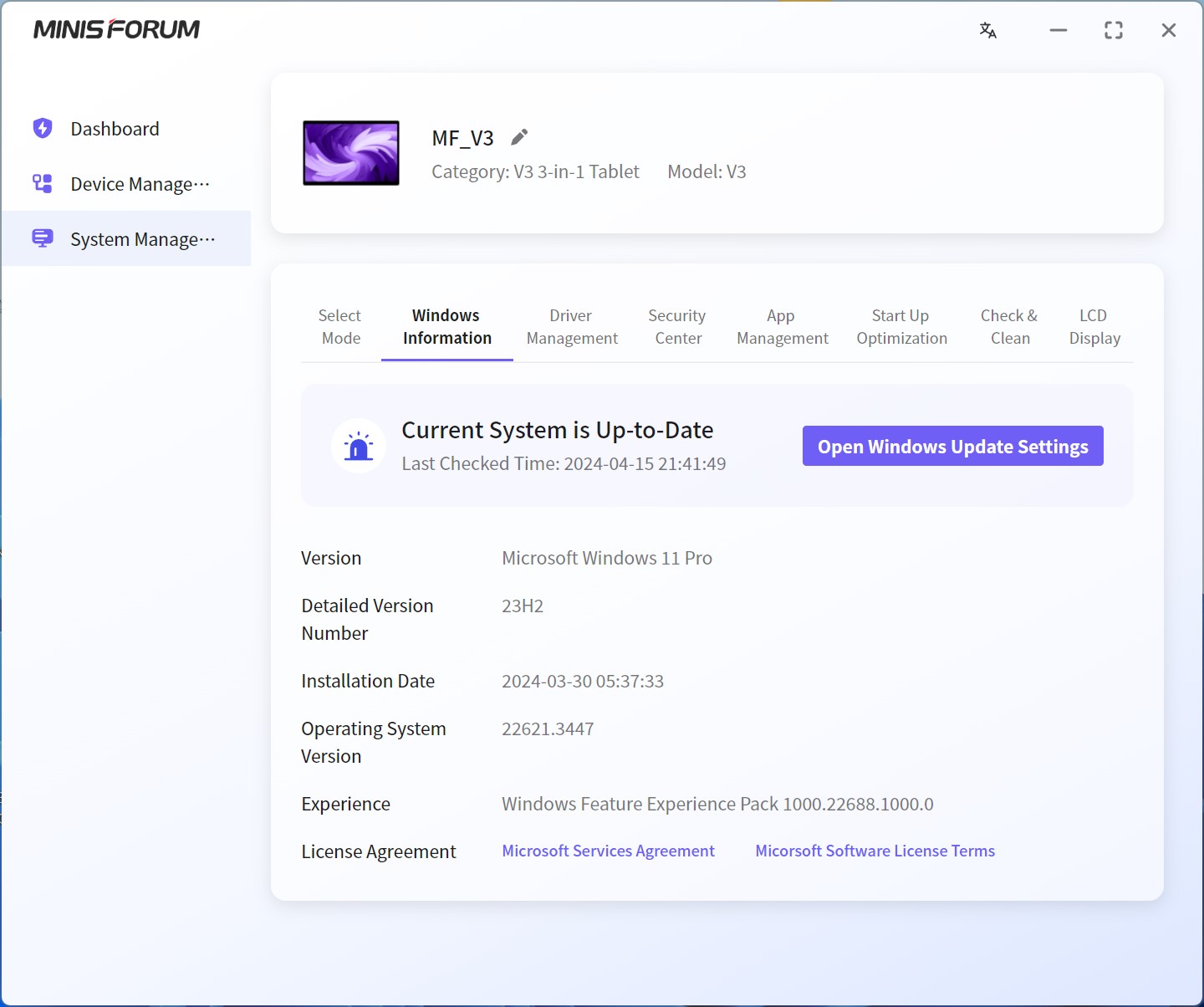Click the Device Management sidebar icon
Screen dimensions: 1204x1007
point(43,183)
